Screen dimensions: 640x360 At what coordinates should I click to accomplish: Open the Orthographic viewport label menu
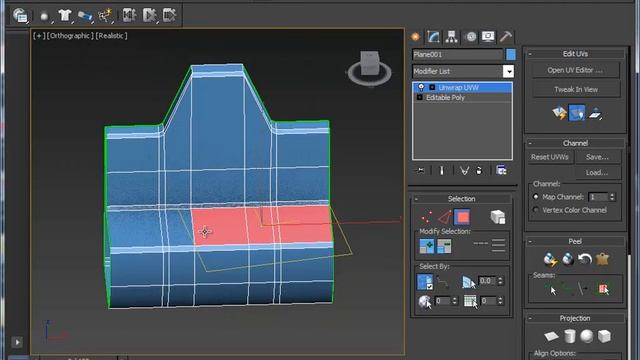point(70,36)
